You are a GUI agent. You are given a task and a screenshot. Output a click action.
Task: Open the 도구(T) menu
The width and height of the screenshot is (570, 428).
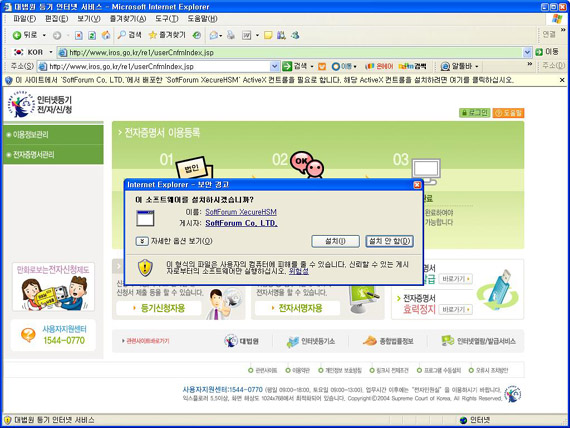(167, 18)
